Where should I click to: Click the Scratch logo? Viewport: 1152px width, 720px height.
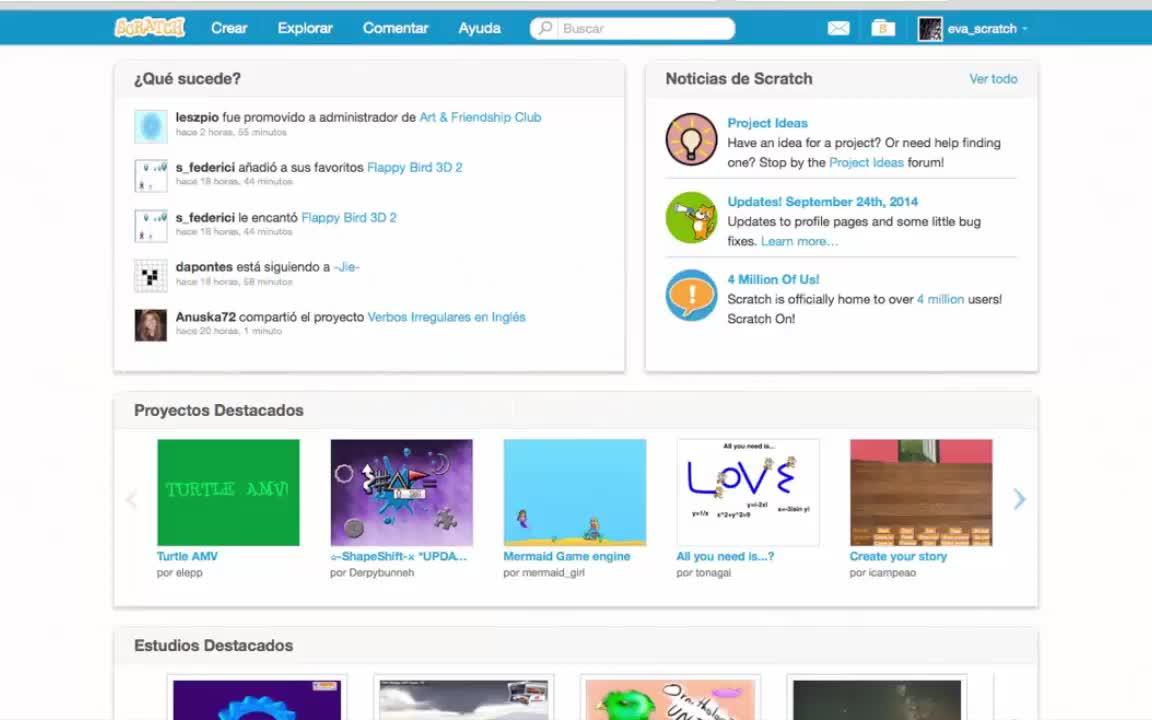[150, 28]
